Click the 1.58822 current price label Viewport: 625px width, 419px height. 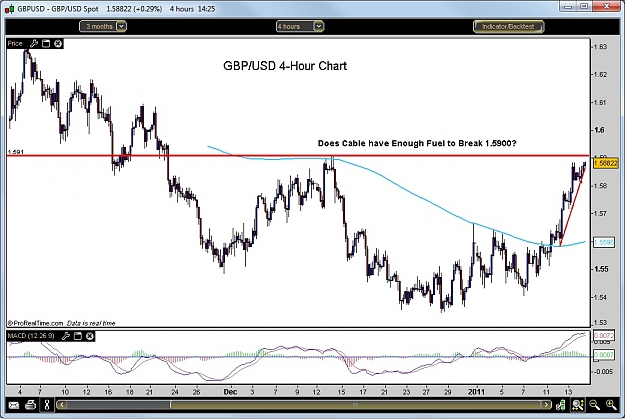(x=605, y=163)
